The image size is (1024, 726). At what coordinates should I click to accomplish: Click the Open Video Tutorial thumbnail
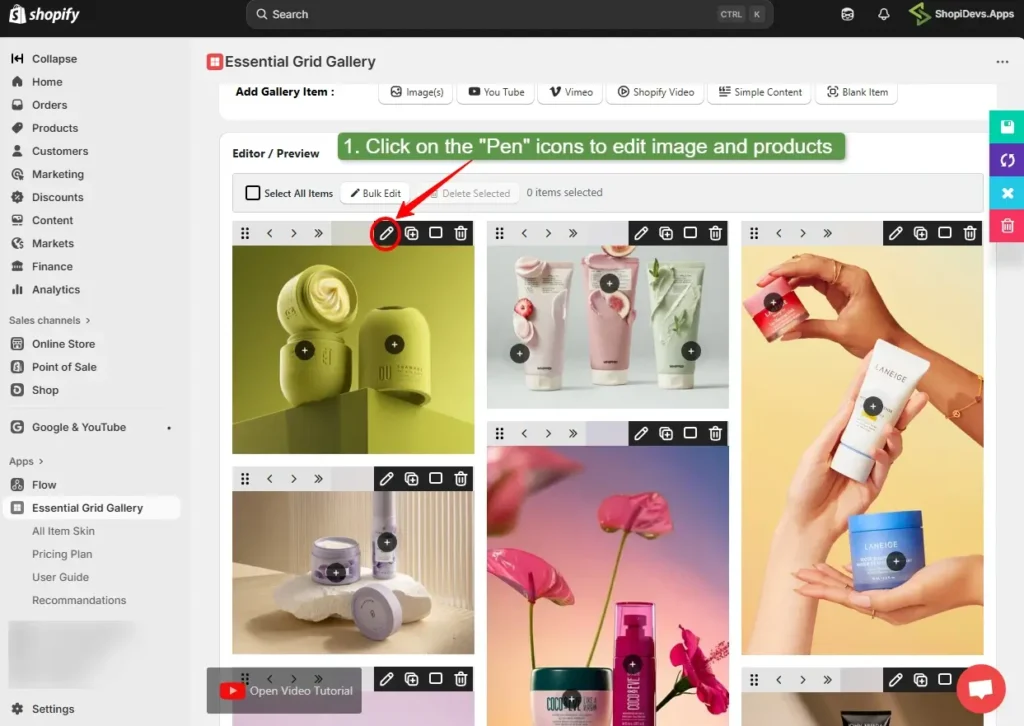283,690
